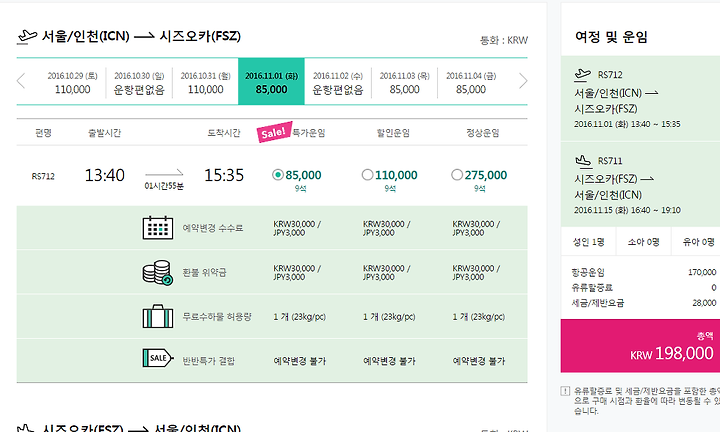
Task: Click the 출발시간 column header
Action: click(x=104, y=133)
